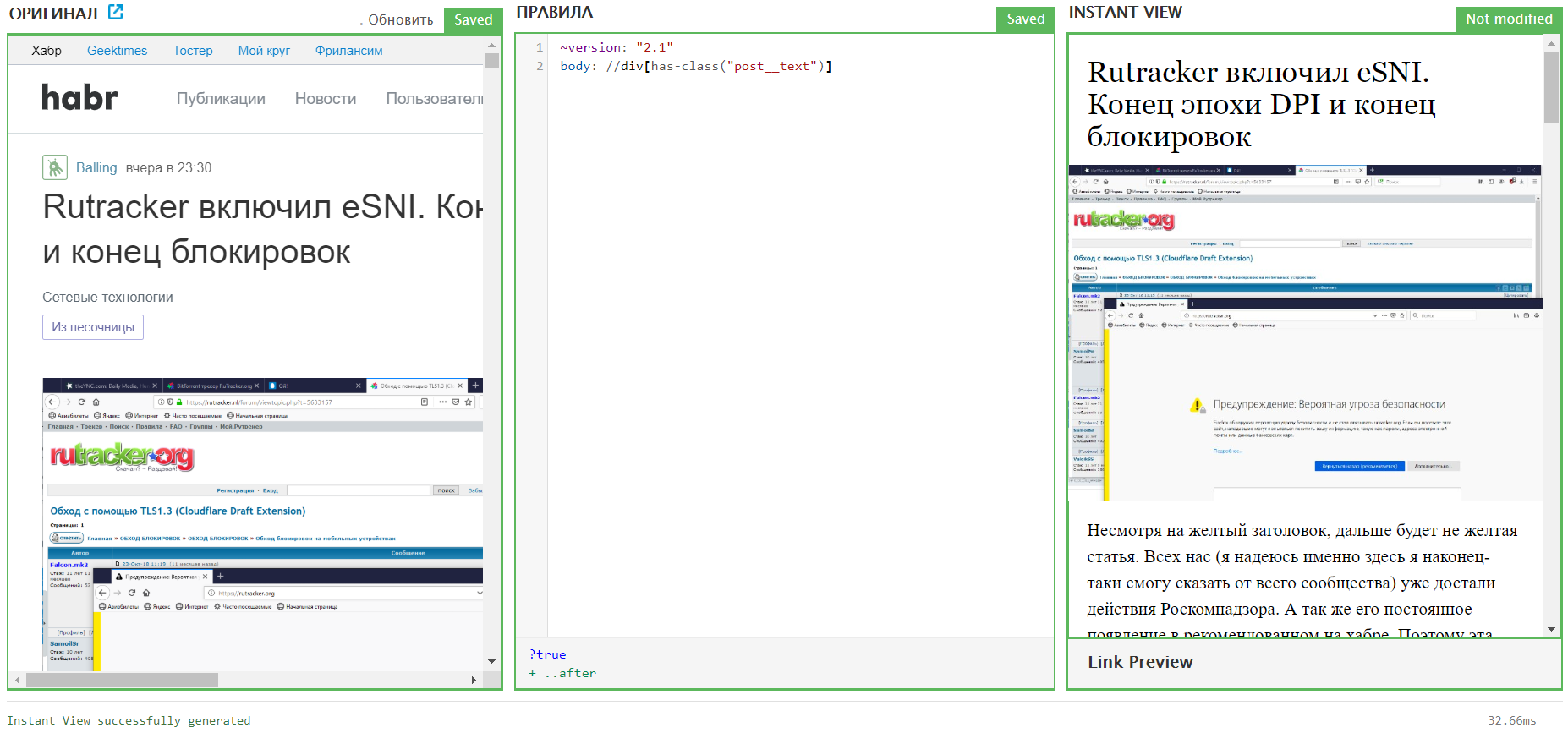Image resolution: width=1568 pixels, height=733 pixels.
Task: Click the rutracker screenshot in the original article
Action: (x=263, y=524)
